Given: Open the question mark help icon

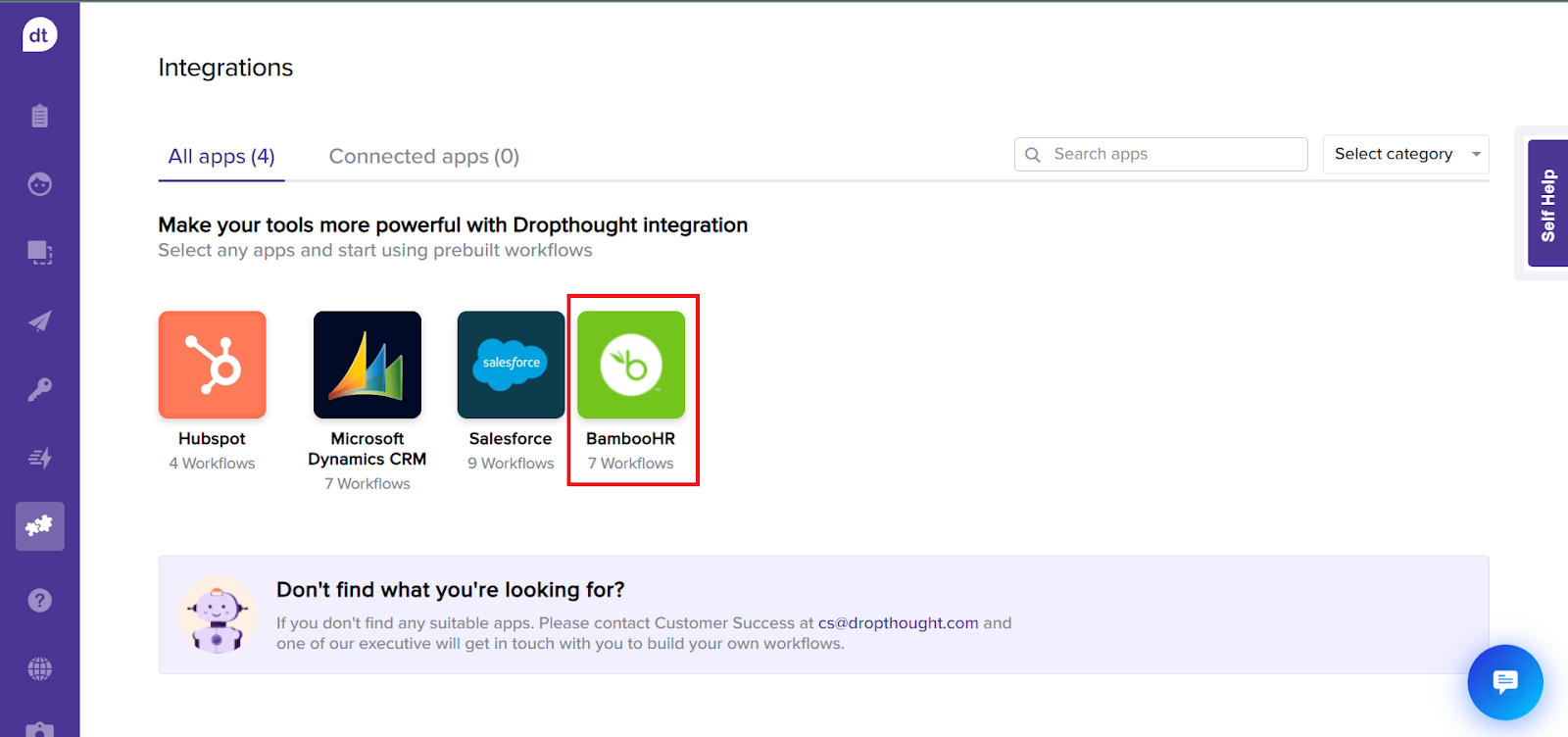Looking at the screenshot, I should point(39,600).
